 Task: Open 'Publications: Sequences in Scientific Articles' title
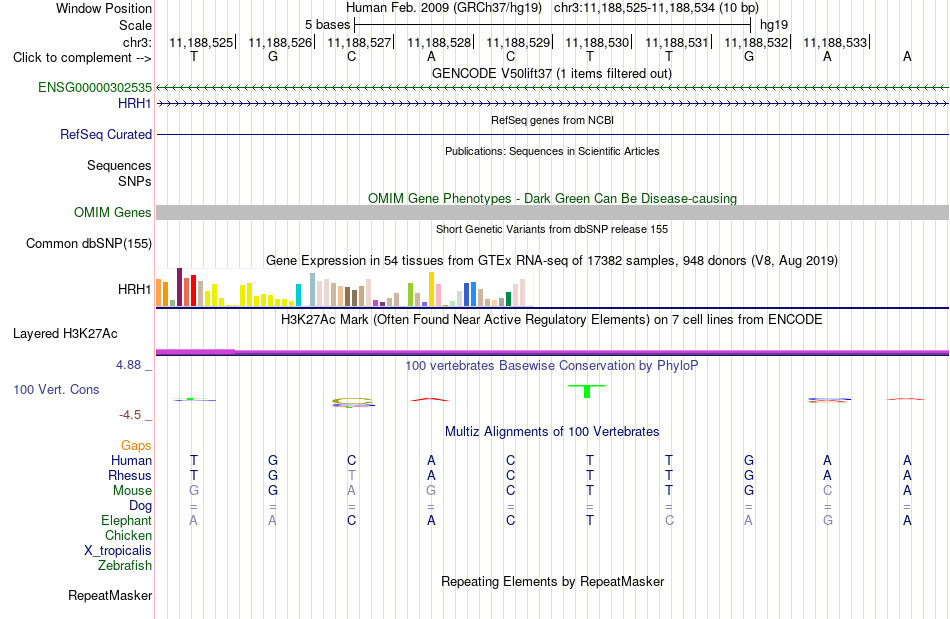(x=552, y=151)
